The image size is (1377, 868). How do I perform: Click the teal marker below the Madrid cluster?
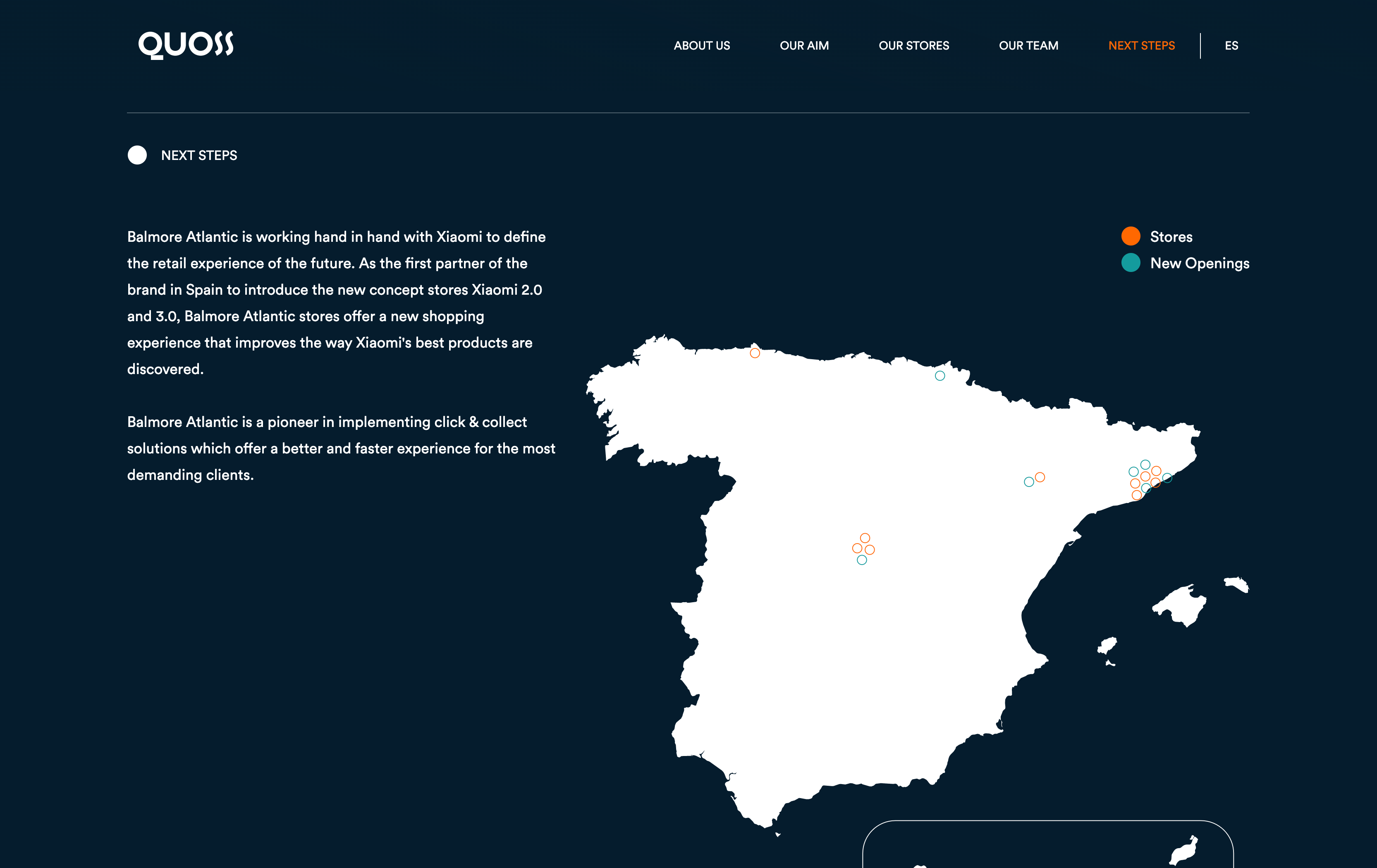click(x=862, y=560)
